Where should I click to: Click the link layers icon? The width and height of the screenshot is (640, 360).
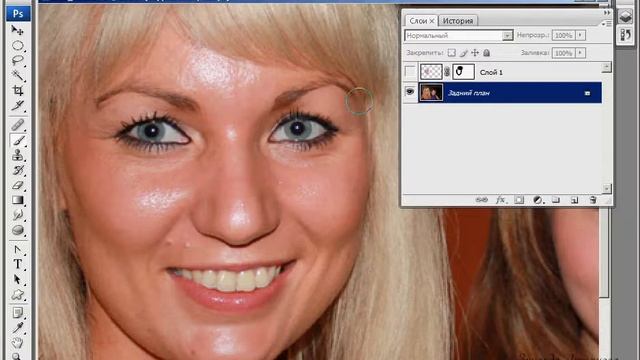pyautogui.click(x=482, y=200)
